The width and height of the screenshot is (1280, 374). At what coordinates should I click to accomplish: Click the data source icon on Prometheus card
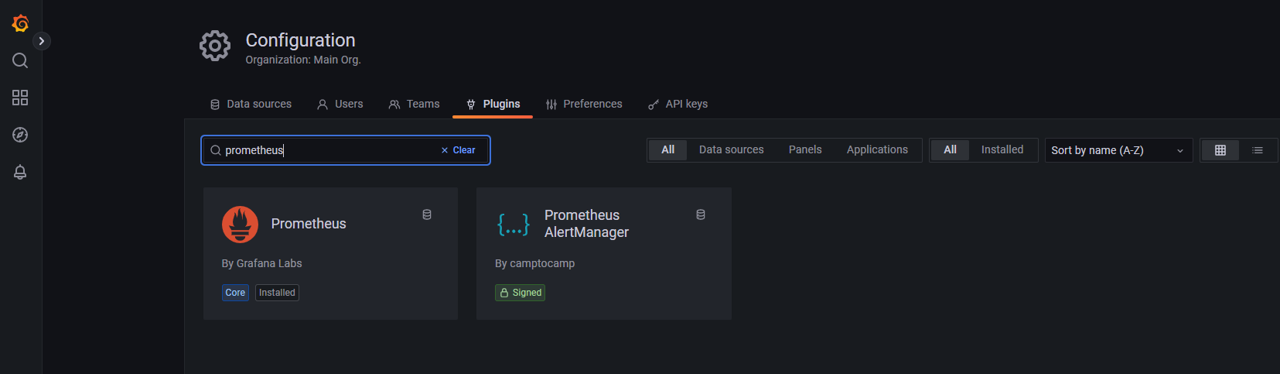[427, 214]
